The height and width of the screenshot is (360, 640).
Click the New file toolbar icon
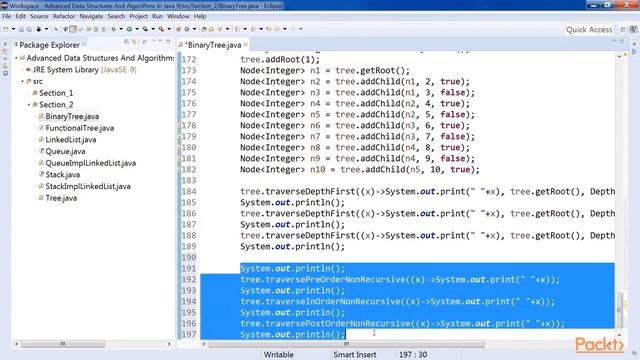click(6, 29)
